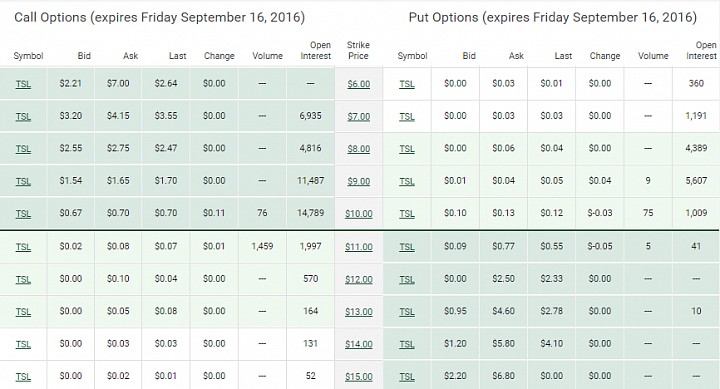Select the $15.00 strike price link
The height and width of the screenshot is (389, 720).
359,377
